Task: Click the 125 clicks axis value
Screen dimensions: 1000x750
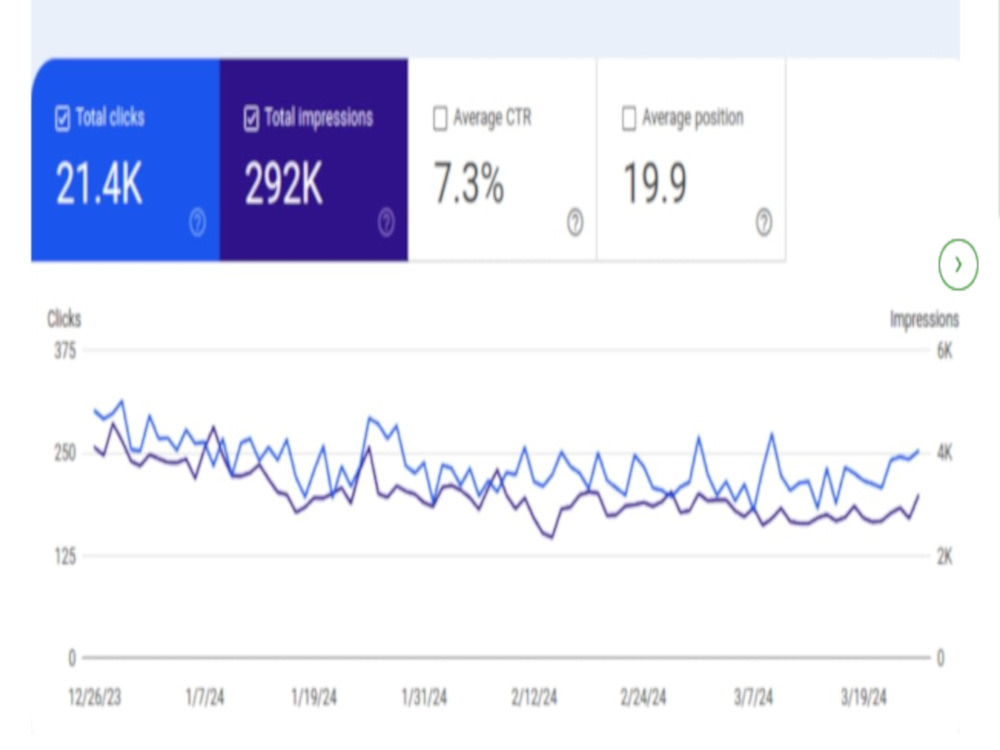Action: pyautogui.click(x=65, y=557)
